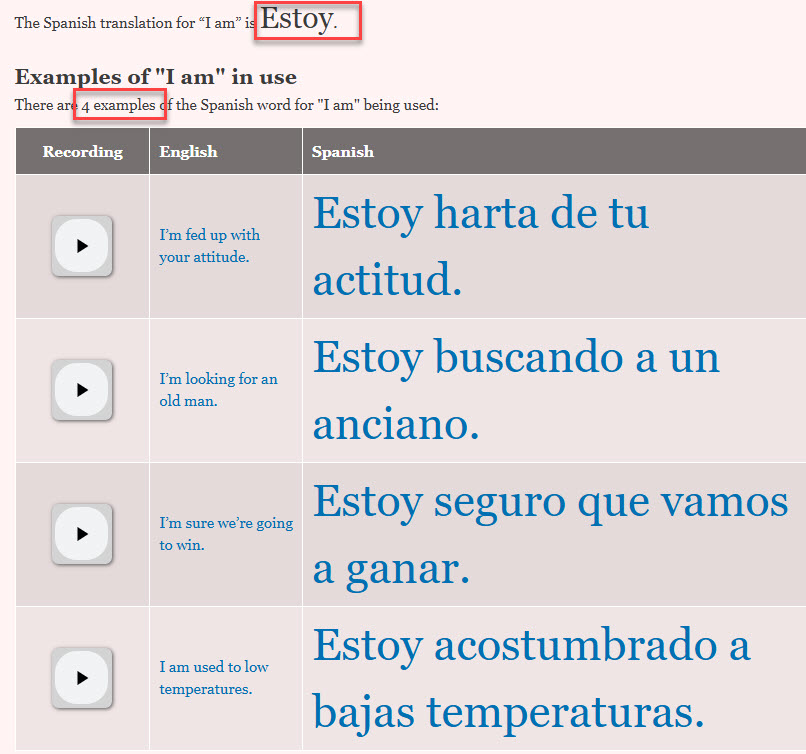Open Spanish link "Estoy buscando a un anciano."
Image resolution: width=806 pixels, height=754 pixels.
coord(516,391)
